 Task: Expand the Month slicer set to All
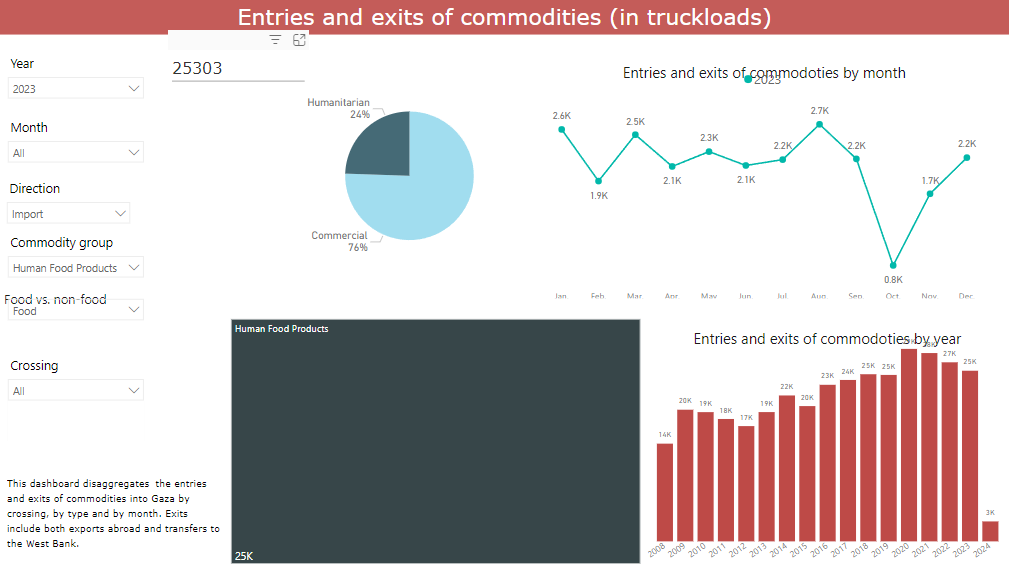tap(75, 153)
